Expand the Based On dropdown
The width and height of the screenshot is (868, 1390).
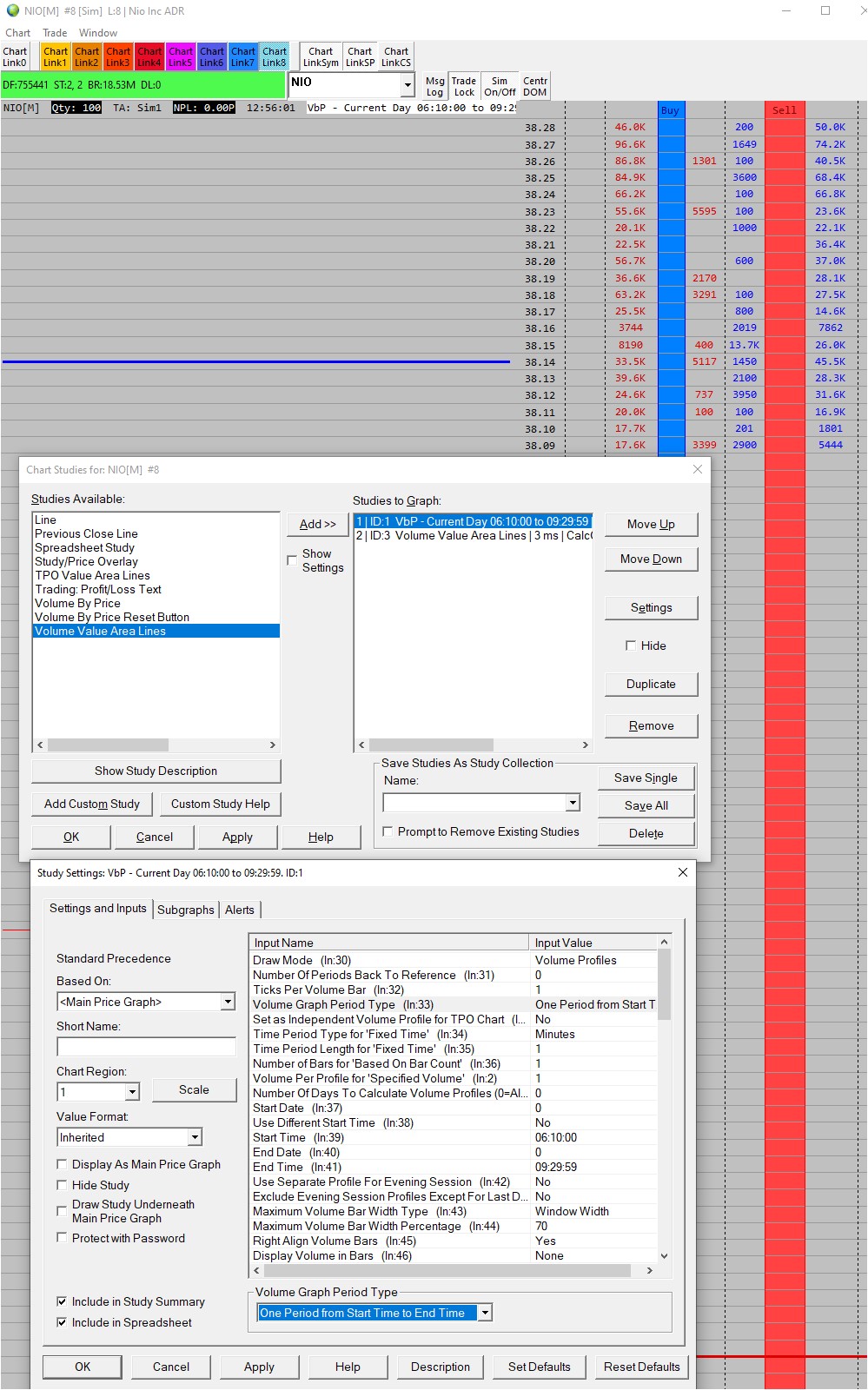click(228, 1002)
